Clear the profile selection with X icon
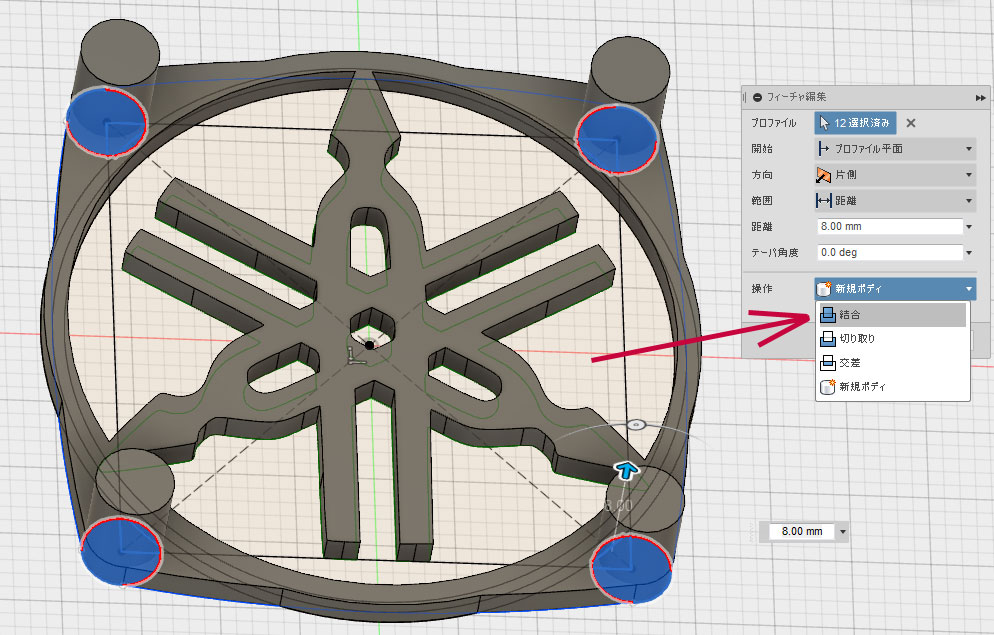Viewport: 994px width, 635px height. click(x=911, y=123)
